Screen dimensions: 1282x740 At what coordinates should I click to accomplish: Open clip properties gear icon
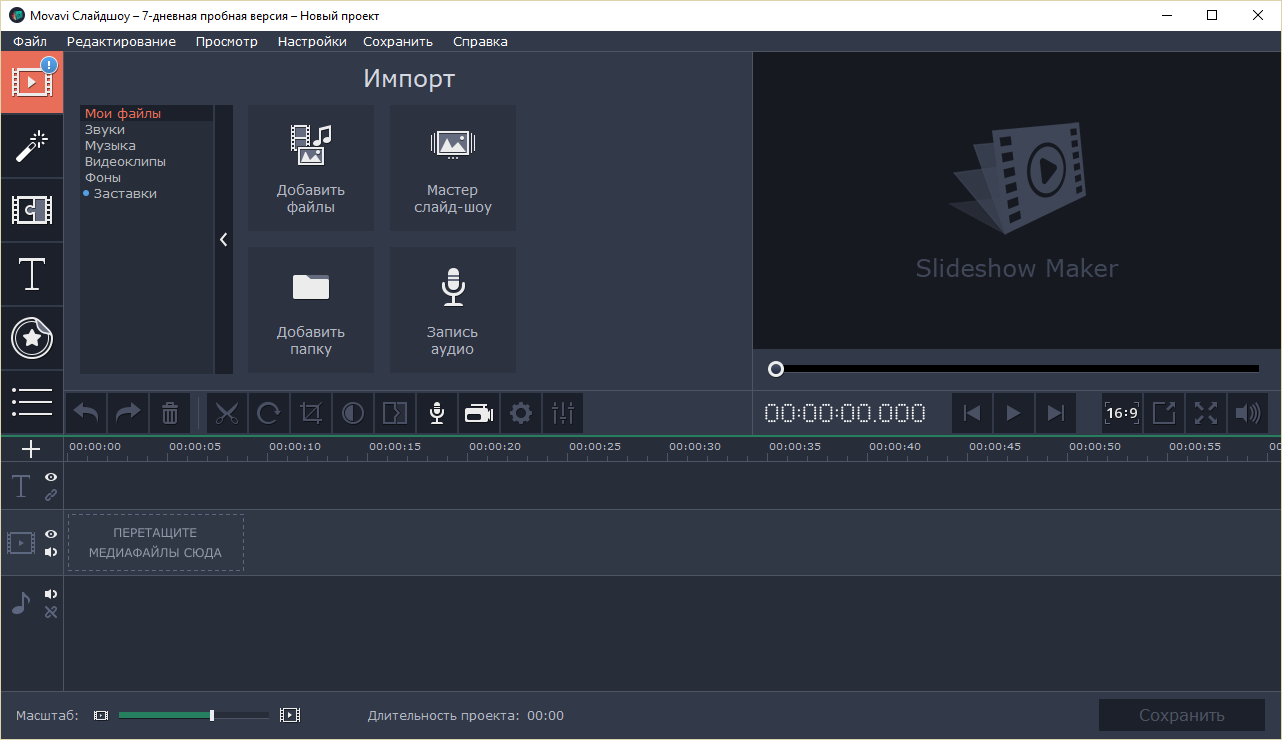pyautogui.click(x=521, y=413)
